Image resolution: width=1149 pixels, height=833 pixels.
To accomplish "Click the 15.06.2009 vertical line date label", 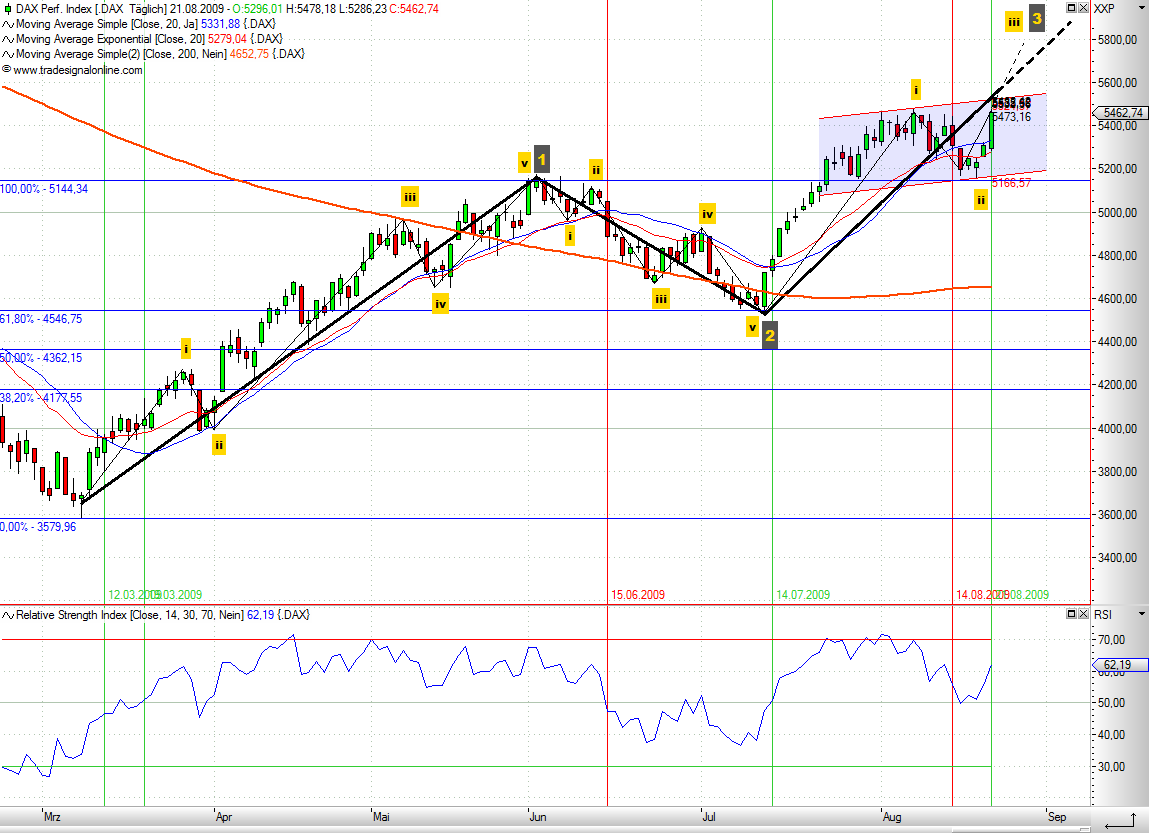I will click(x=638, y=595).
